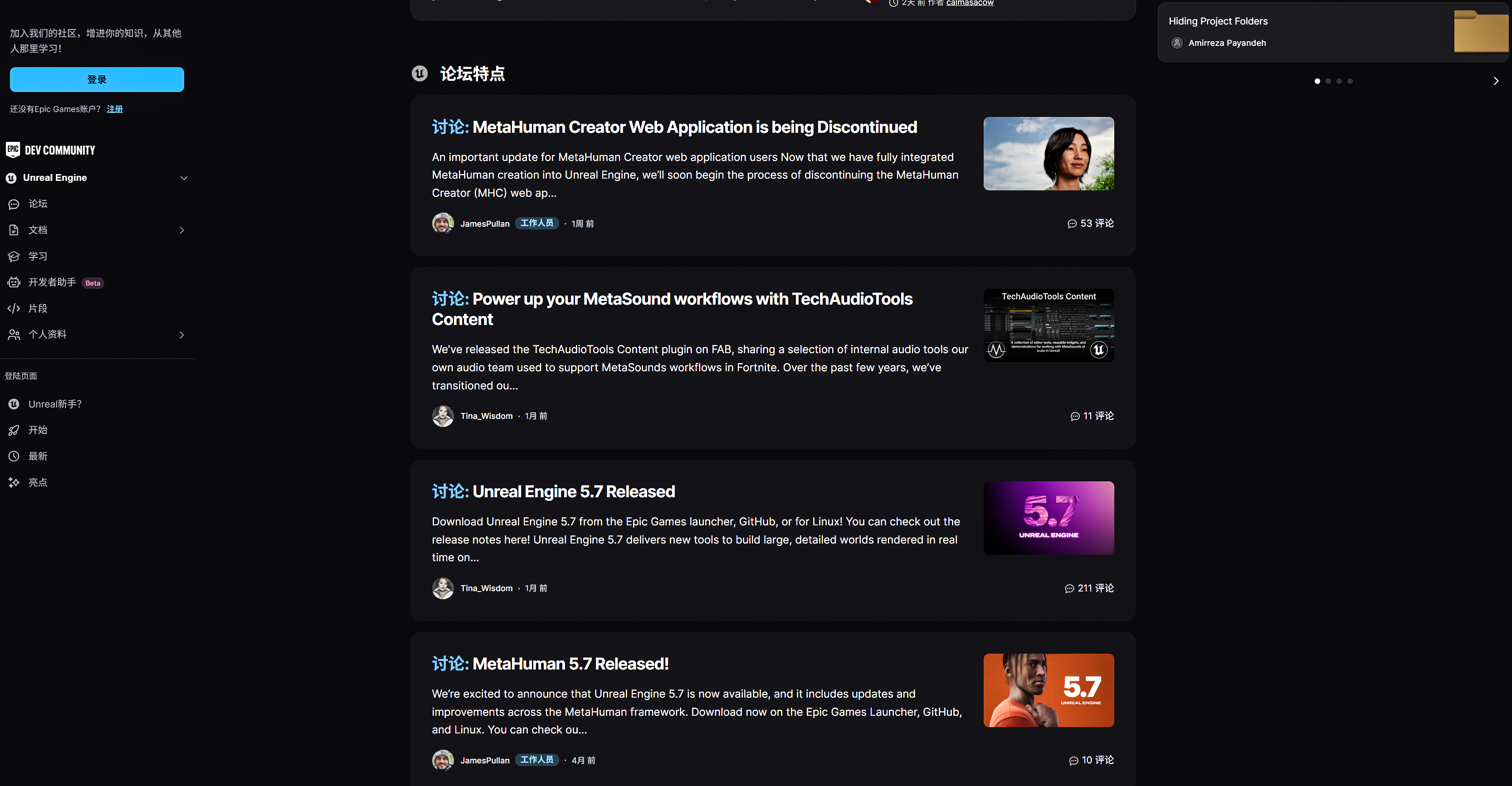Click the Unreal logo beside 论坛特点
Viewport: 1512px width, 786px height.
coord(419,73)
